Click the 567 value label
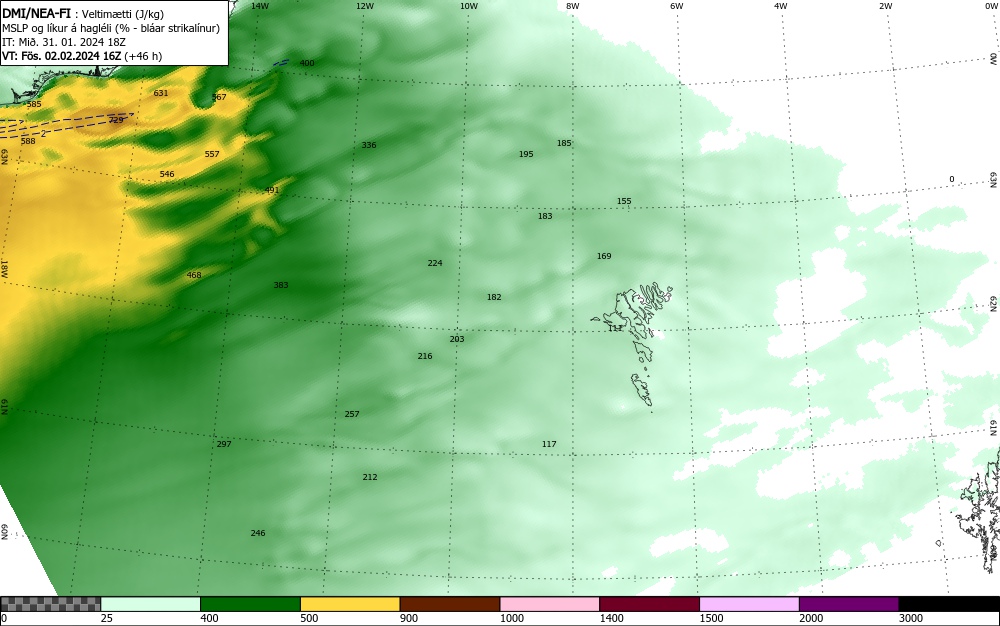Screen dimensions: 1000x626 click(x=219, y=98)
